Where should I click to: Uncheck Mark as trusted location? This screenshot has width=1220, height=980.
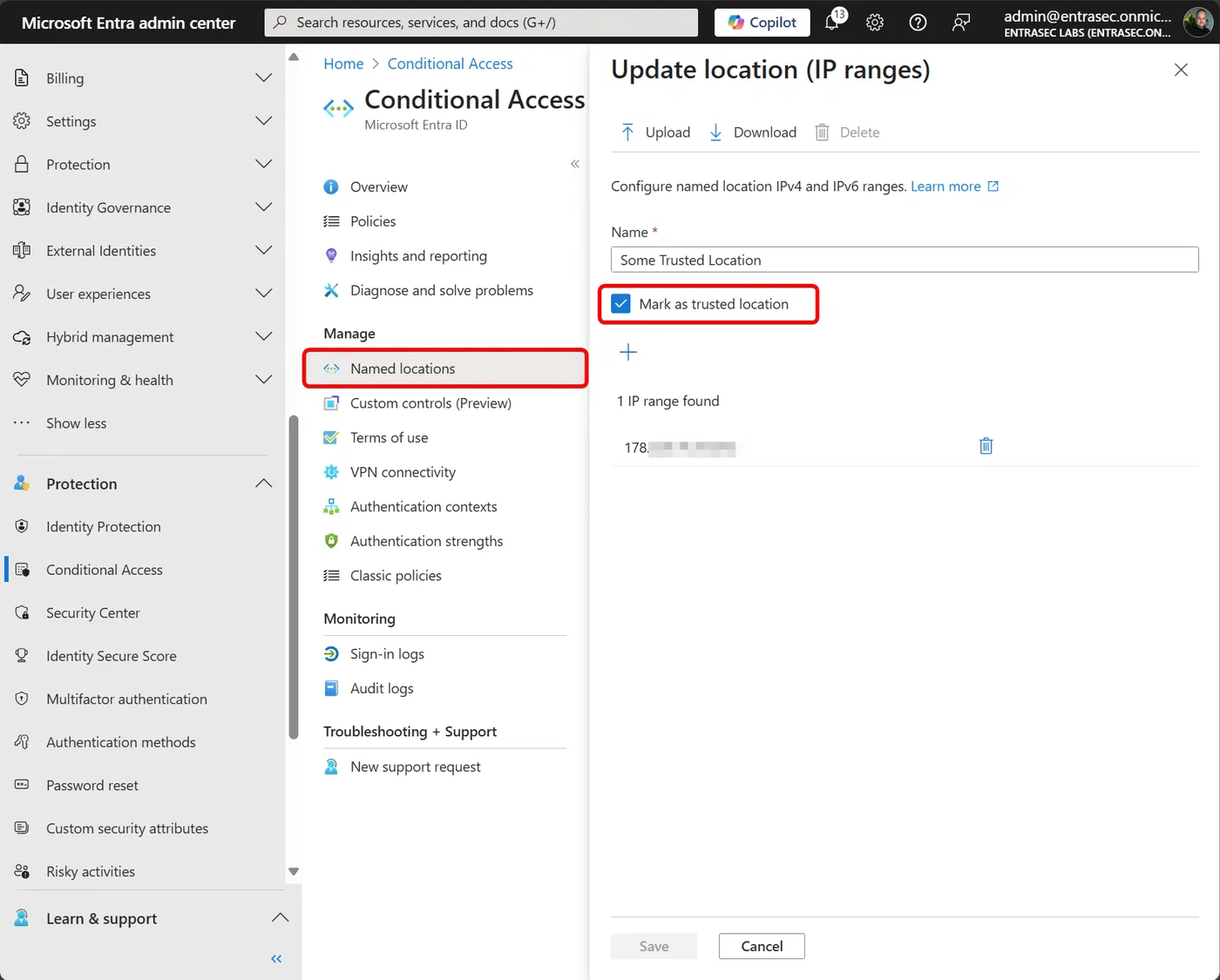[x=620, y=304]
